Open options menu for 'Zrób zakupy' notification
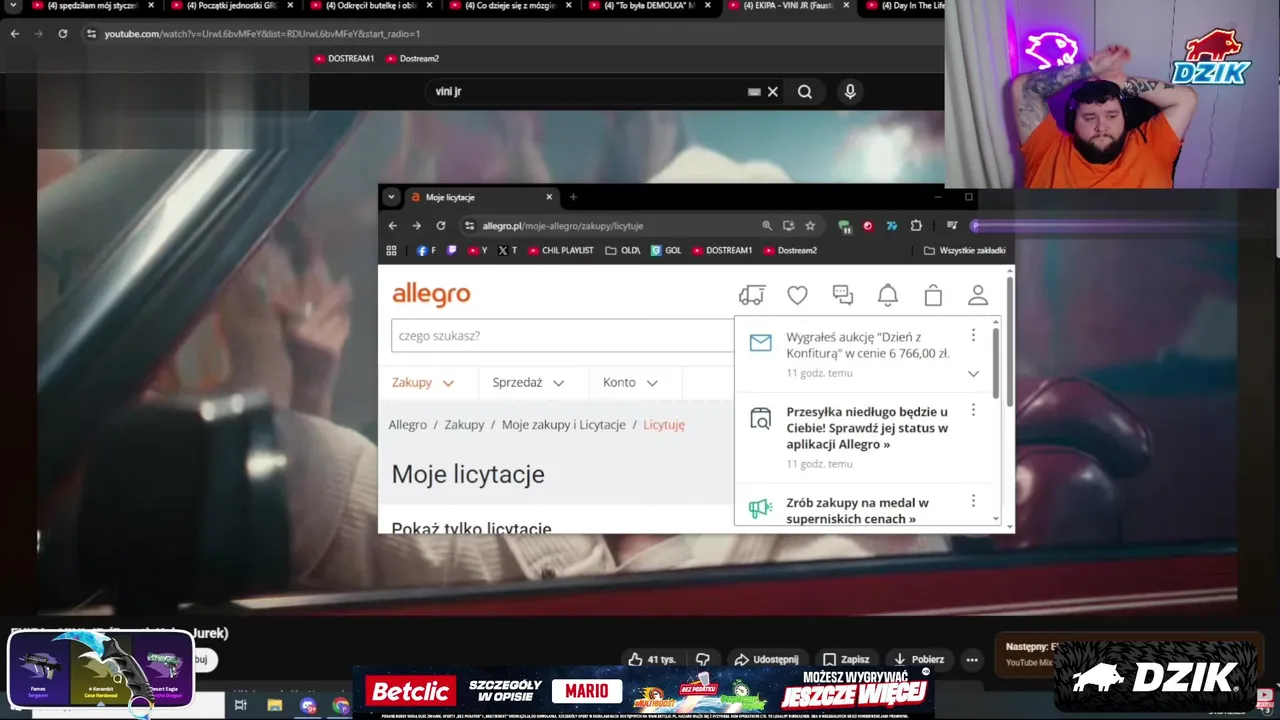Viewport: 1280px width, 720px height. click(x=973, y=501)
